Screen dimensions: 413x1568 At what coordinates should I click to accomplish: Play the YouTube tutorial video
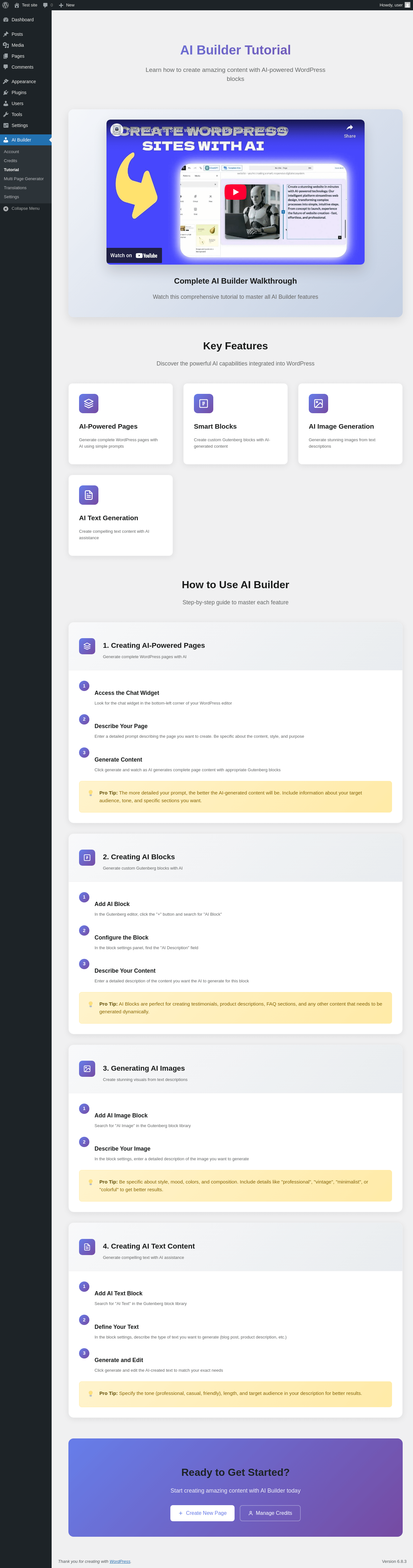tap(235, 192)
